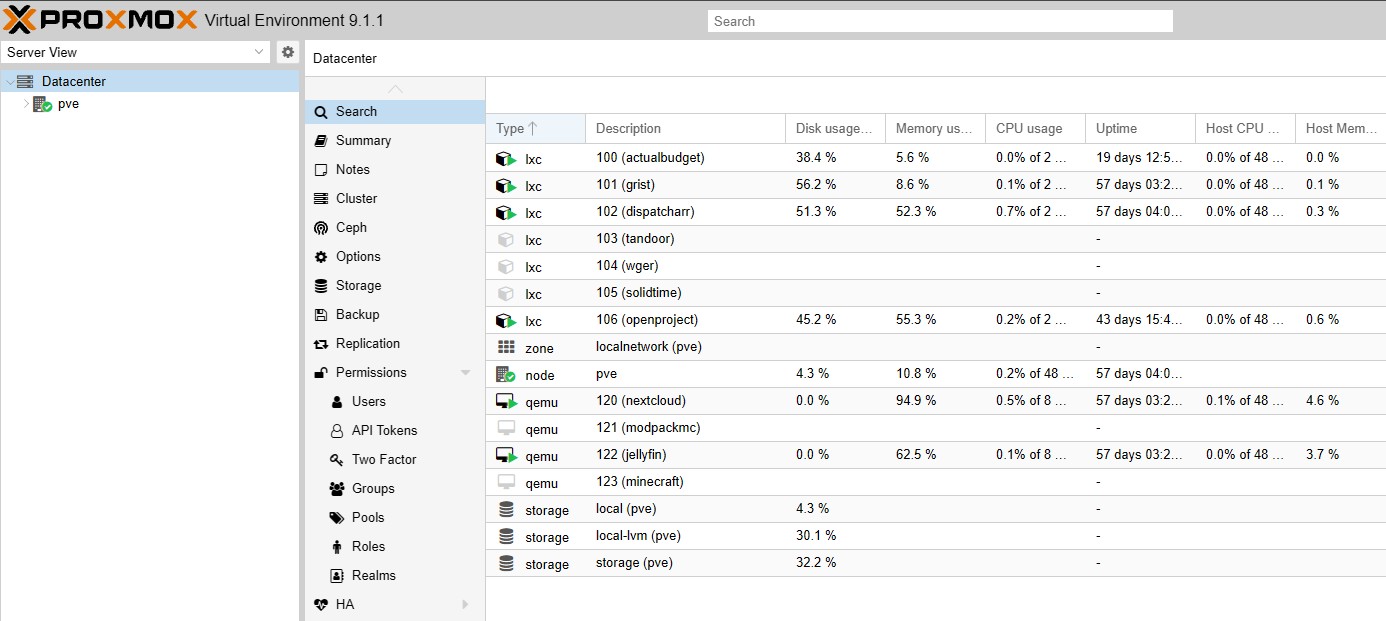Open the Notes section
Screen dimensions: 1386x621
pyautogui.click(x=395, y=170)
